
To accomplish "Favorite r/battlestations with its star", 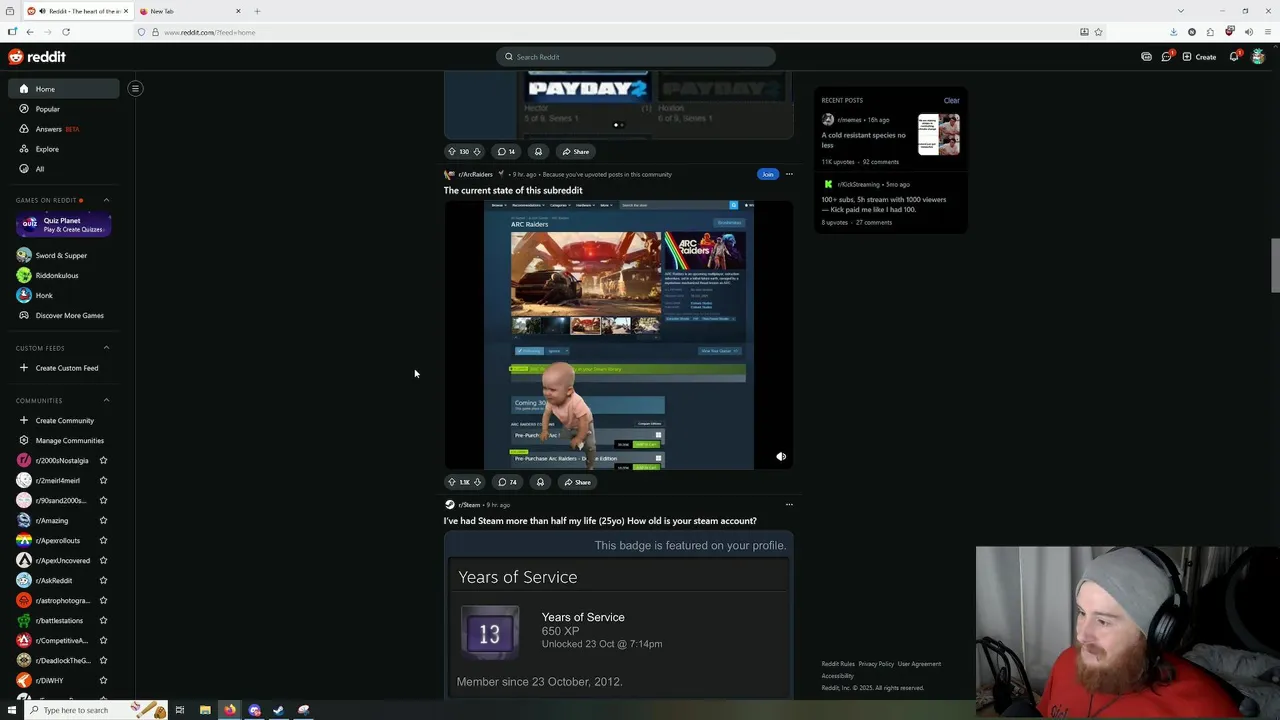I will pyautogui.click(x=103, y=620).
